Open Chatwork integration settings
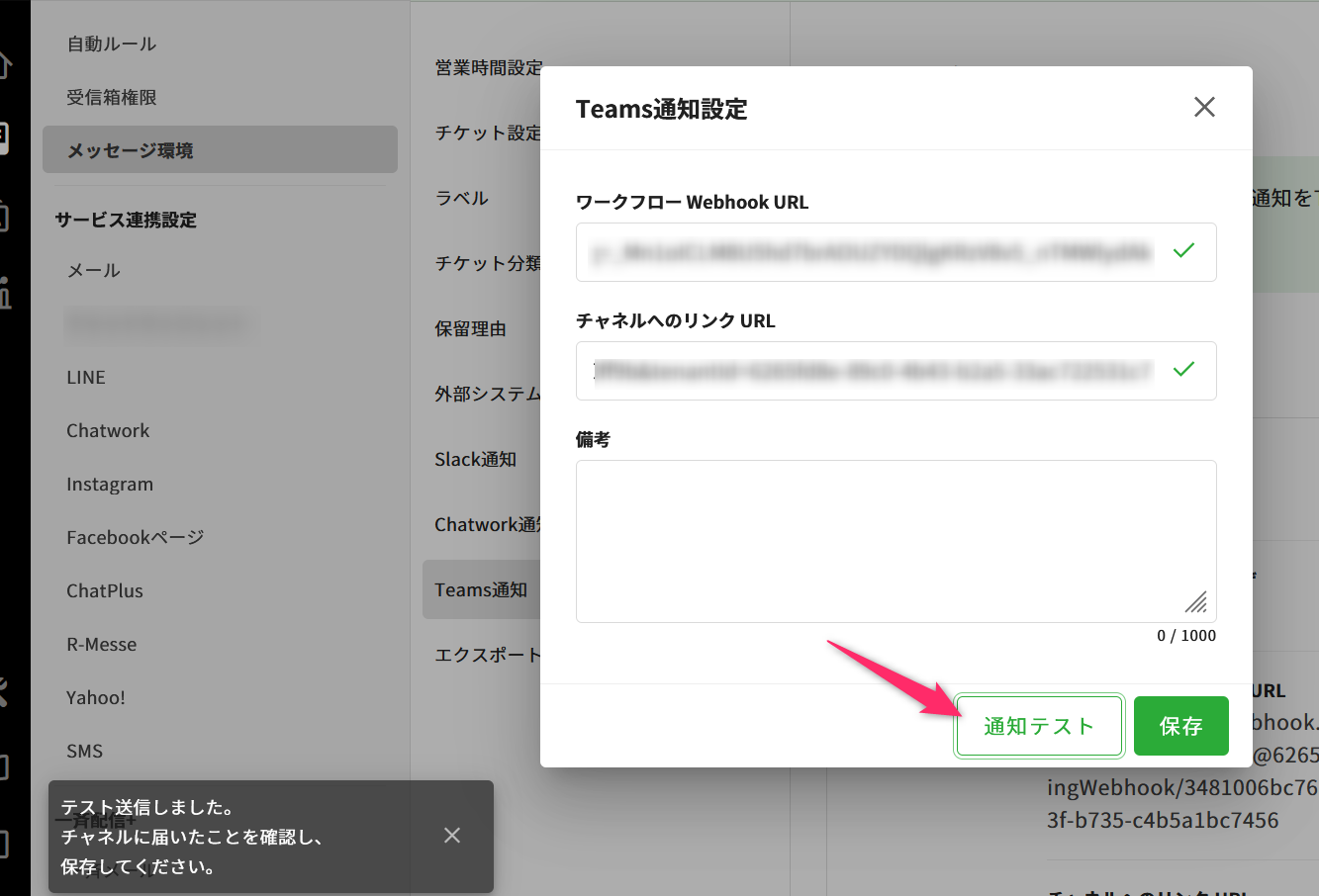 click(x=108, y=430)
